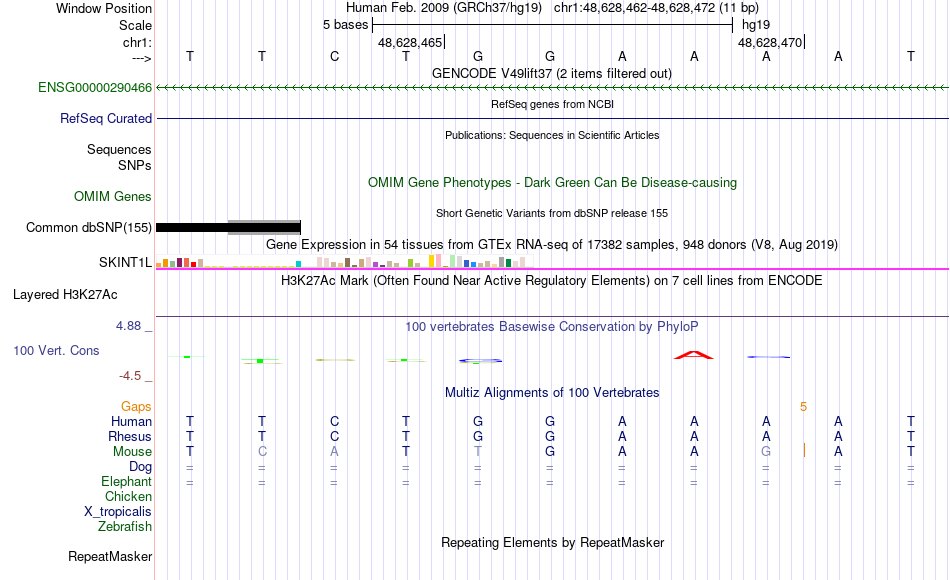Viewport: 950px width, 580px height.
Task: Click the gray dbSNP variant block
Action: point(264,227)
